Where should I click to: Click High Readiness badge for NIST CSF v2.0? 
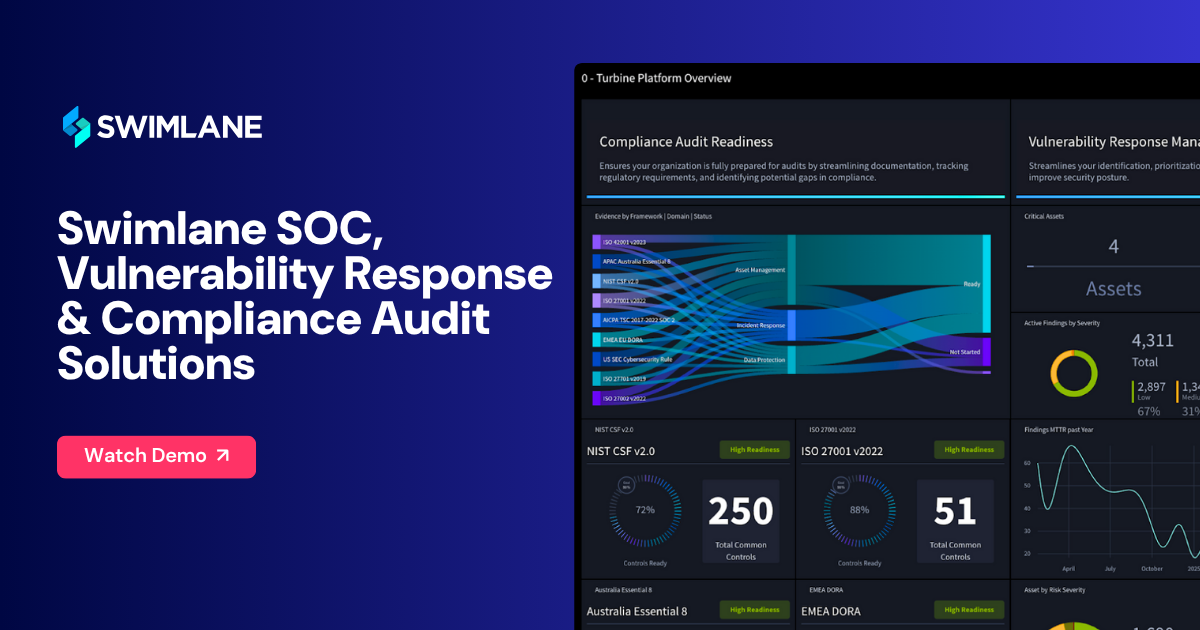(754, 450)
